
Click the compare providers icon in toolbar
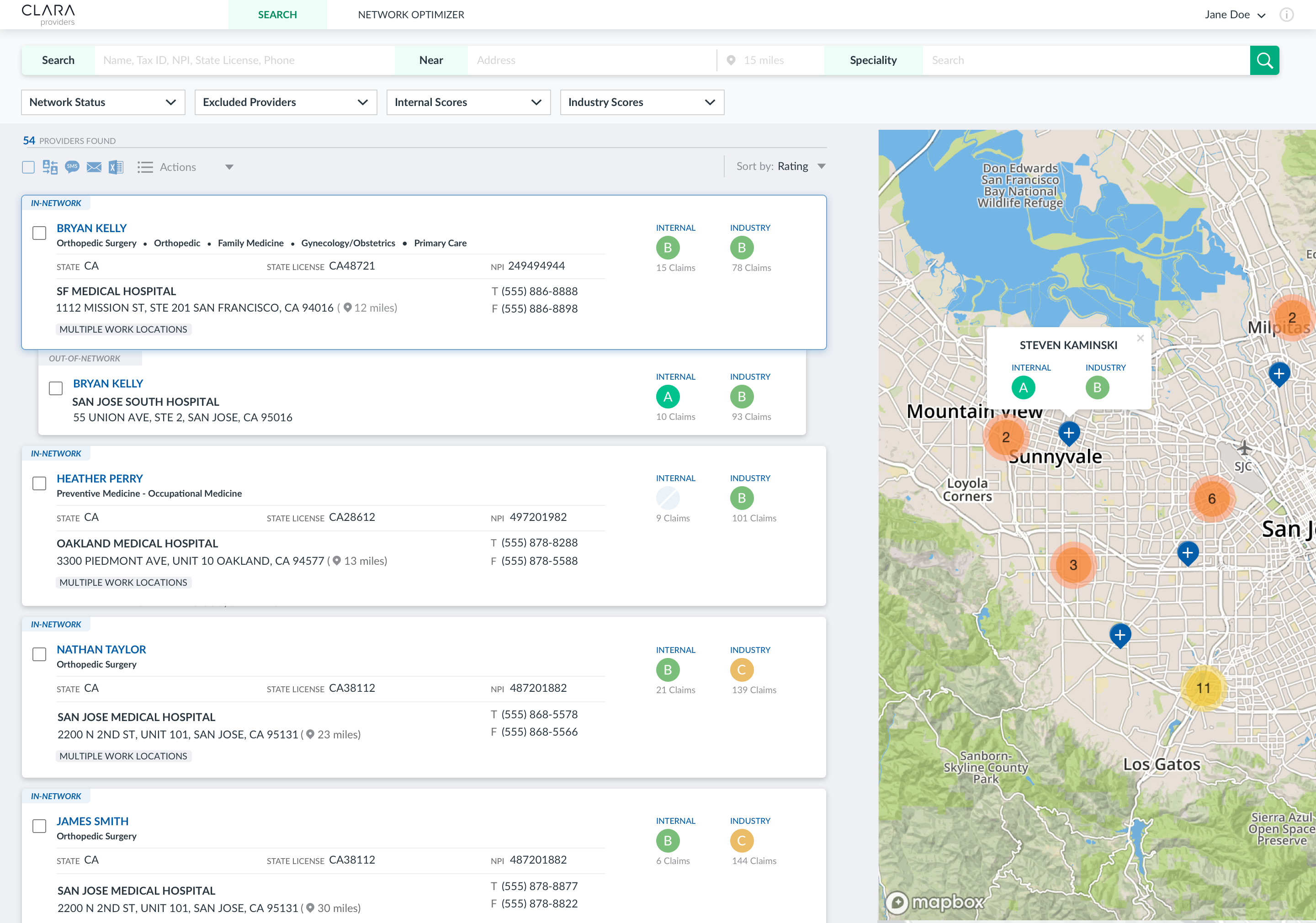click(50, 167)
